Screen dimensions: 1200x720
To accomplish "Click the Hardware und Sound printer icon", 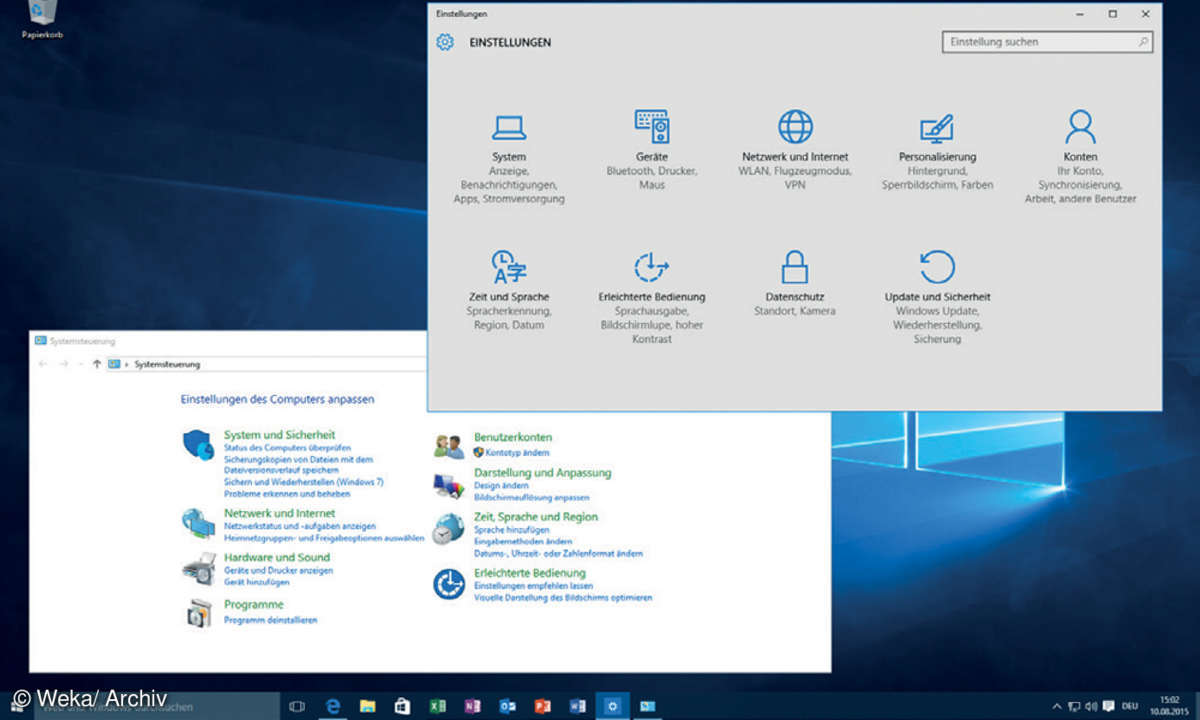I will [198, 567].
